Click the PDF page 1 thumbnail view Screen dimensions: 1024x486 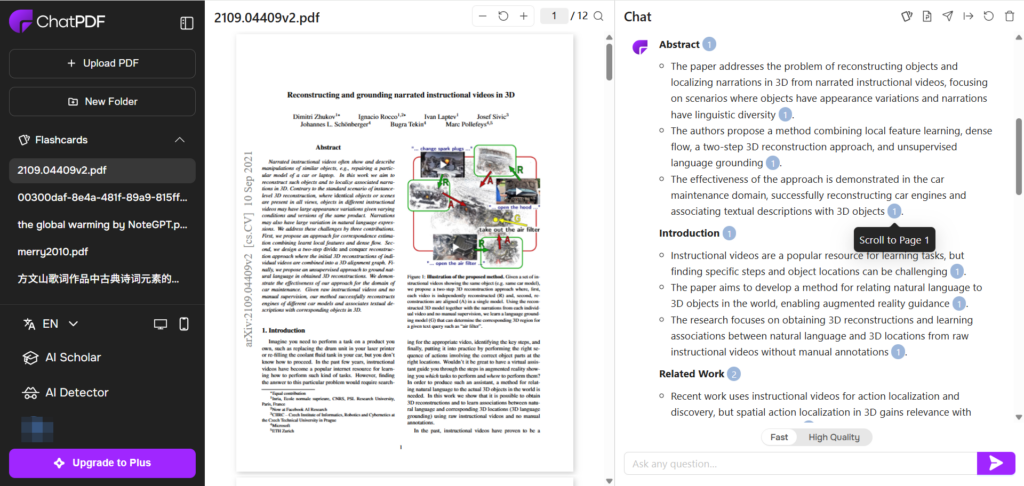click(404, 253)
